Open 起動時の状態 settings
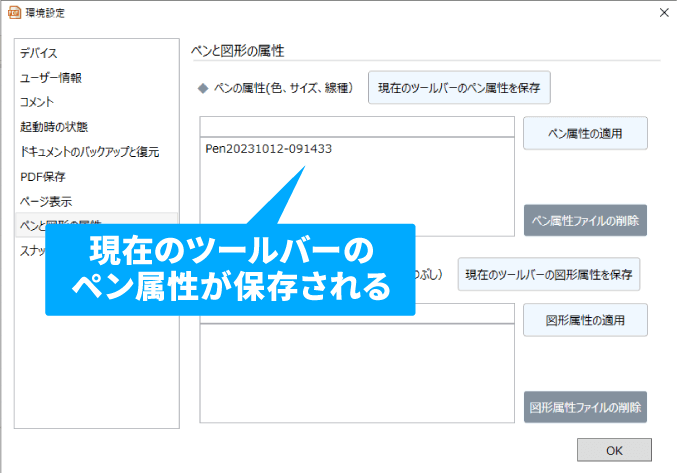This screenshot has width=677, height=474. (x=54, y=127)
